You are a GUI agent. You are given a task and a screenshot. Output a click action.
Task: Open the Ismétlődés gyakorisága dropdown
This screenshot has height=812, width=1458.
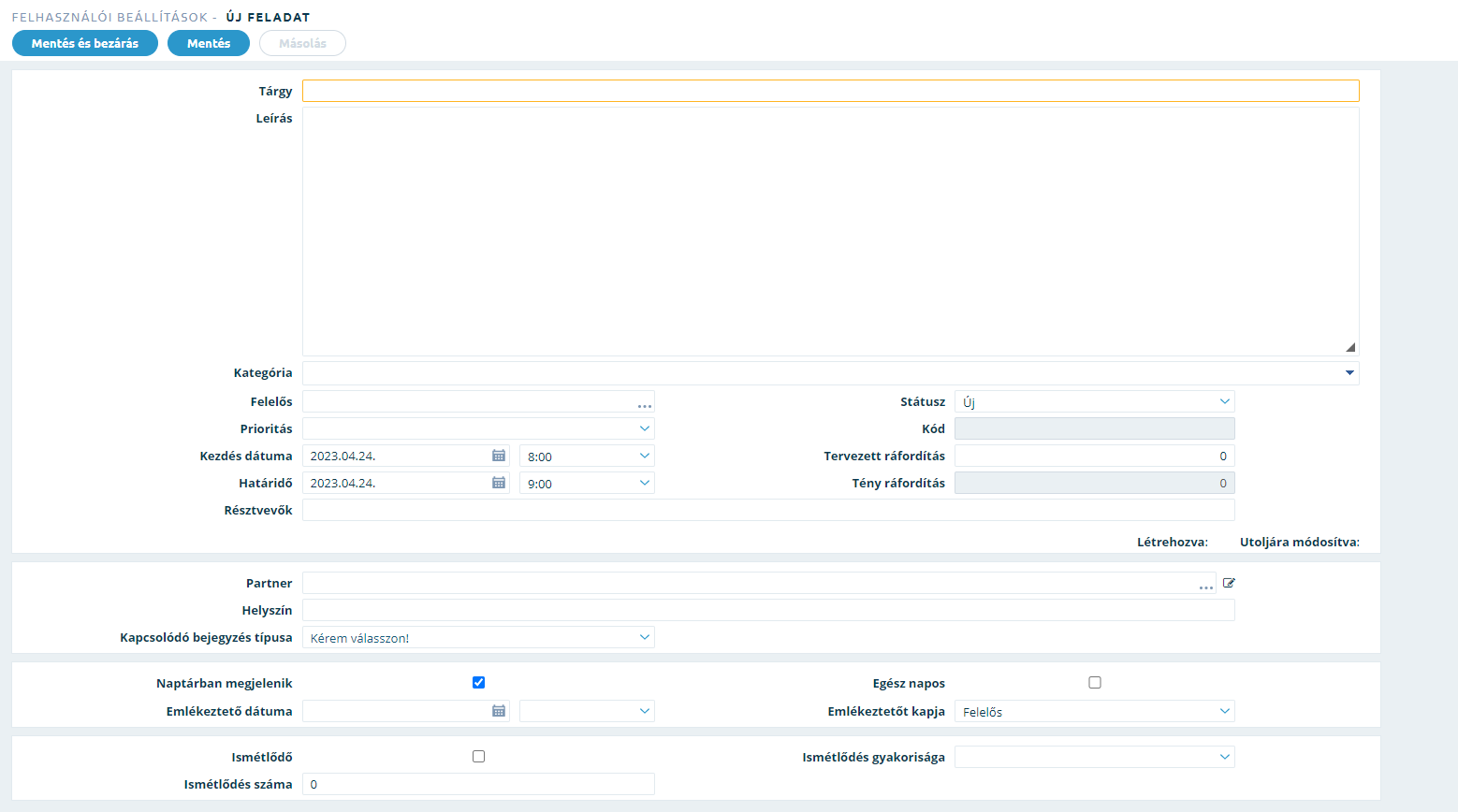(x=1095, y=757)
